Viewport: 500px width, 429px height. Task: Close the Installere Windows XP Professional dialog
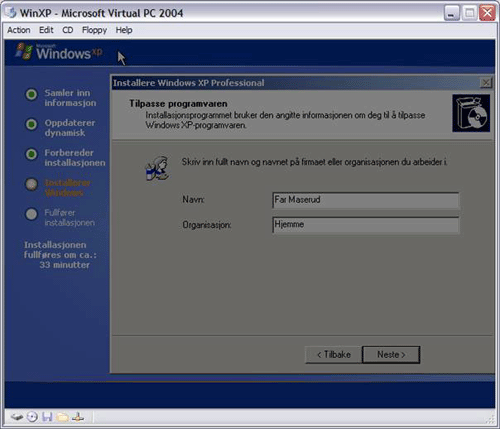tap(486, 83)
